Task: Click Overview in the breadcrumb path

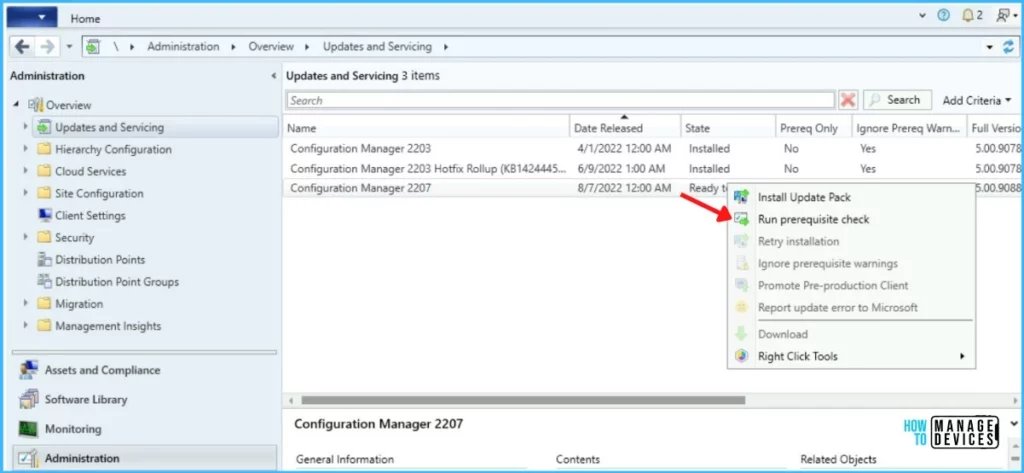Action: click(x=271, y=46)
